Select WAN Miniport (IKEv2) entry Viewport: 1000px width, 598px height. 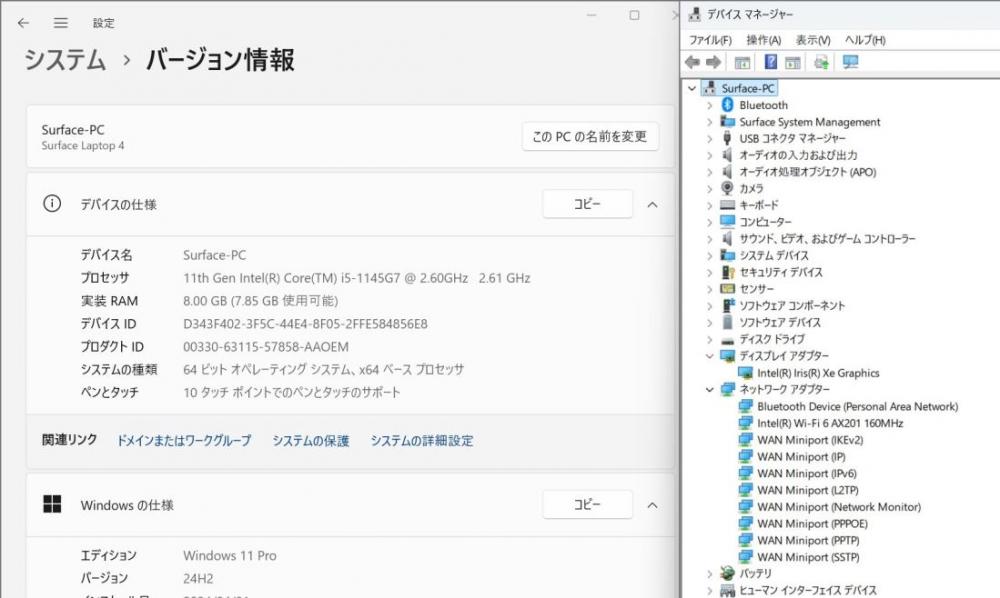pos(810,440)
